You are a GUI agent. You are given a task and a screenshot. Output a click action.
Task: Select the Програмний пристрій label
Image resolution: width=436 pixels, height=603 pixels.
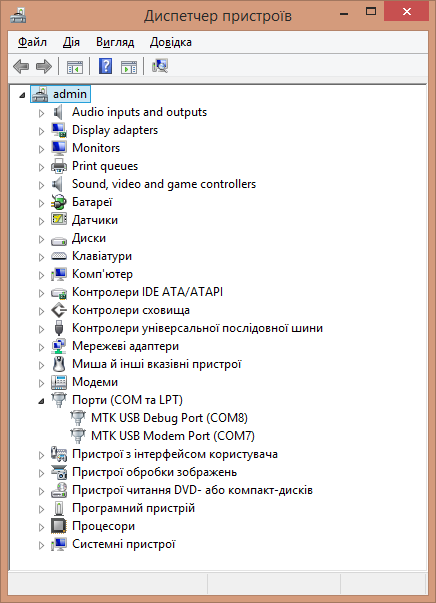133,508
